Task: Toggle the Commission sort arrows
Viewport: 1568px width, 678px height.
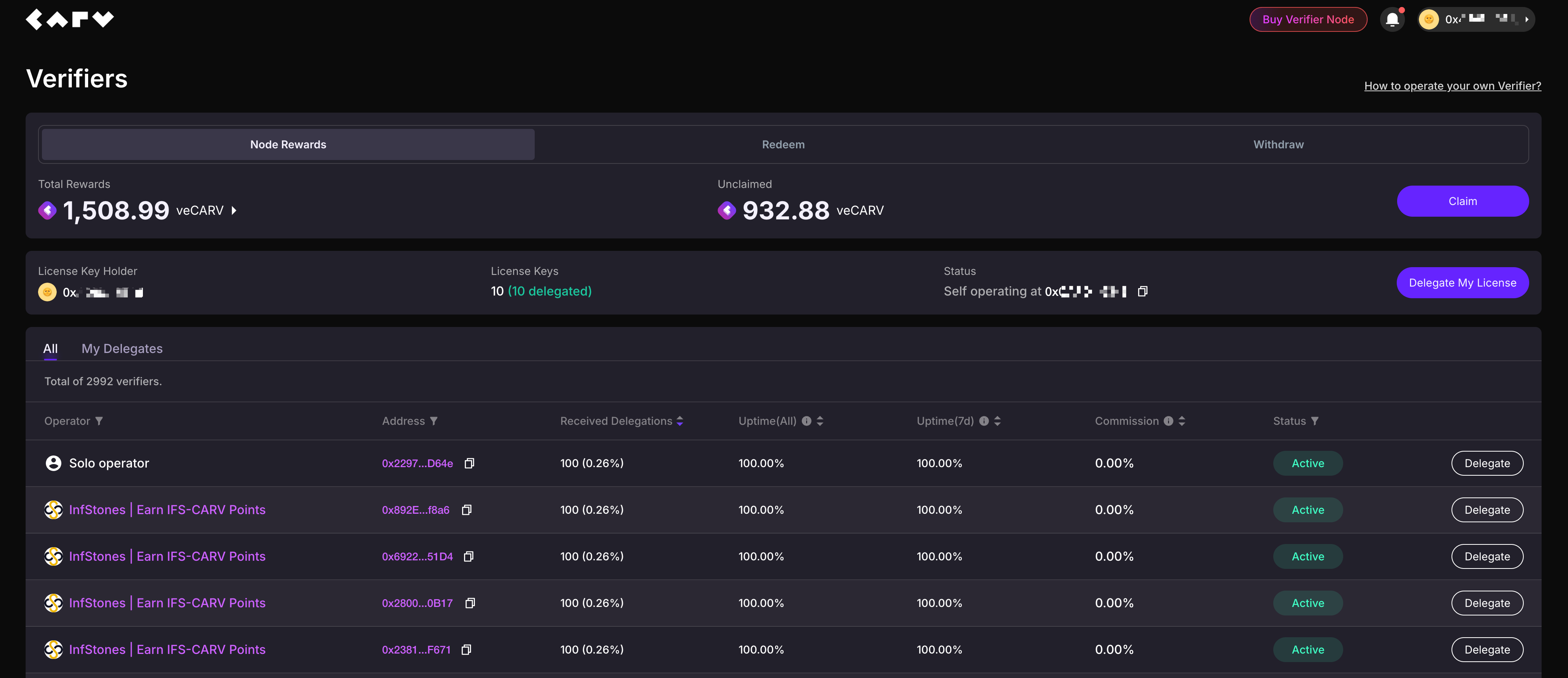Action: pos(1182,421)
